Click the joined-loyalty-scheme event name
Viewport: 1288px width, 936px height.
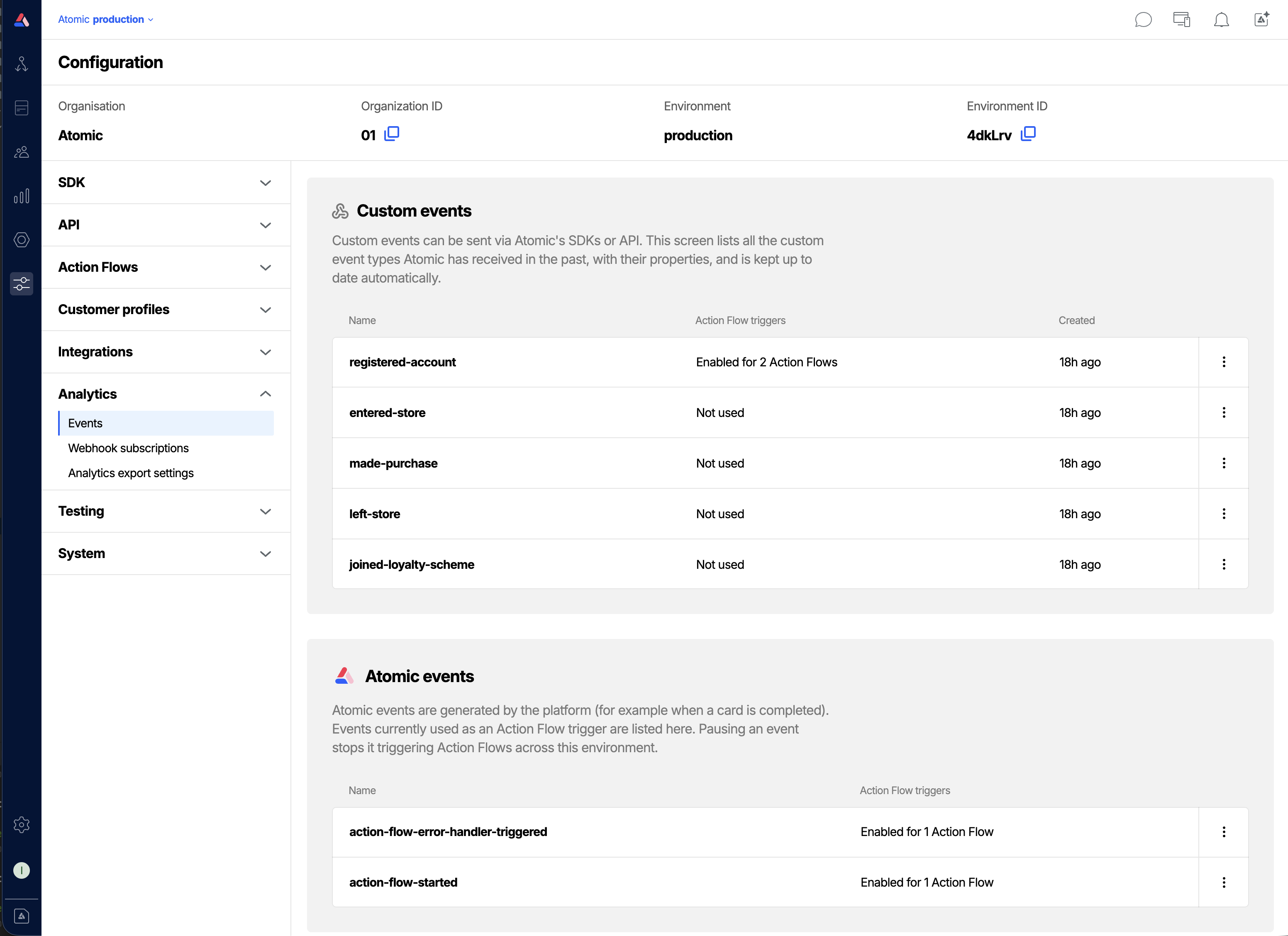(x=412, y=565)
